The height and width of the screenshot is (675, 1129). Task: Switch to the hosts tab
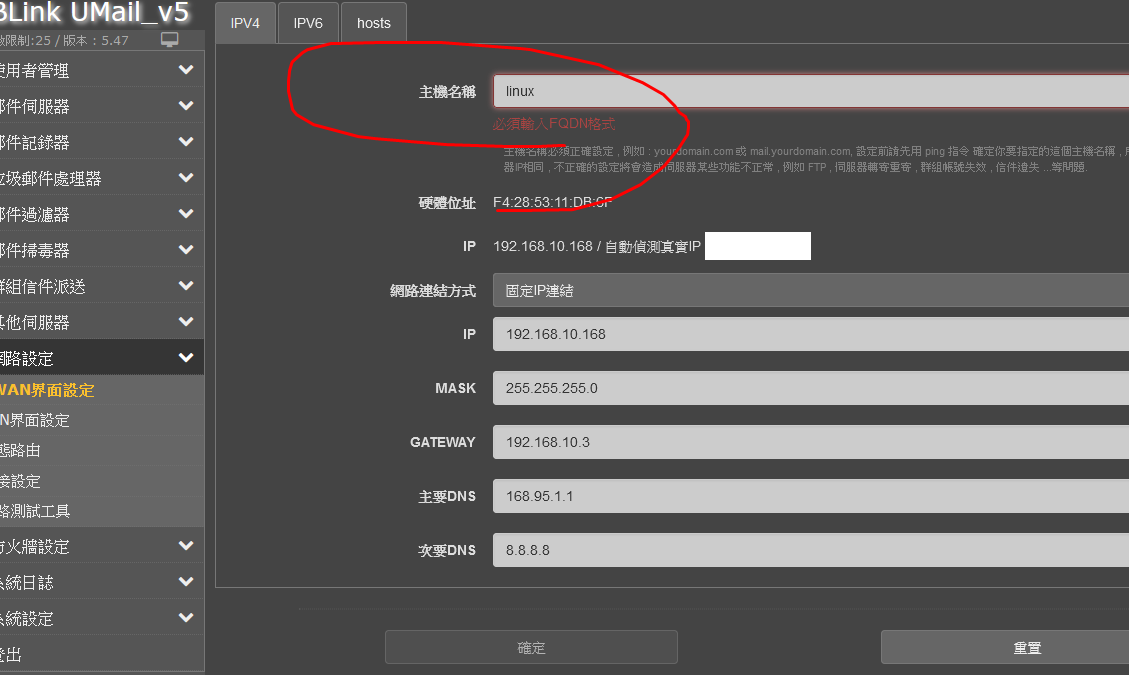374,23
